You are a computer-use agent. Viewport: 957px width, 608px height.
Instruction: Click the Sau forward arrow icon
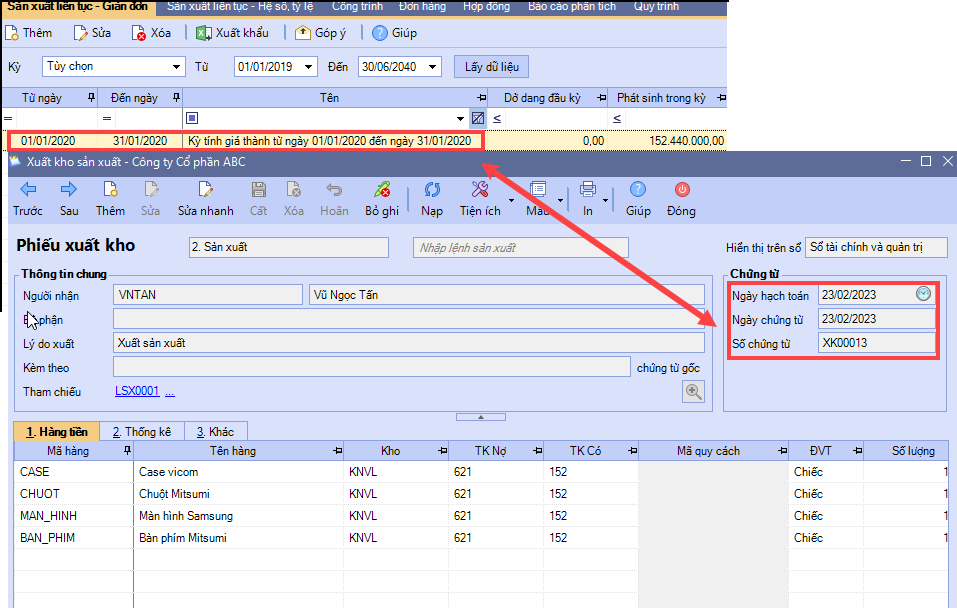69,189
